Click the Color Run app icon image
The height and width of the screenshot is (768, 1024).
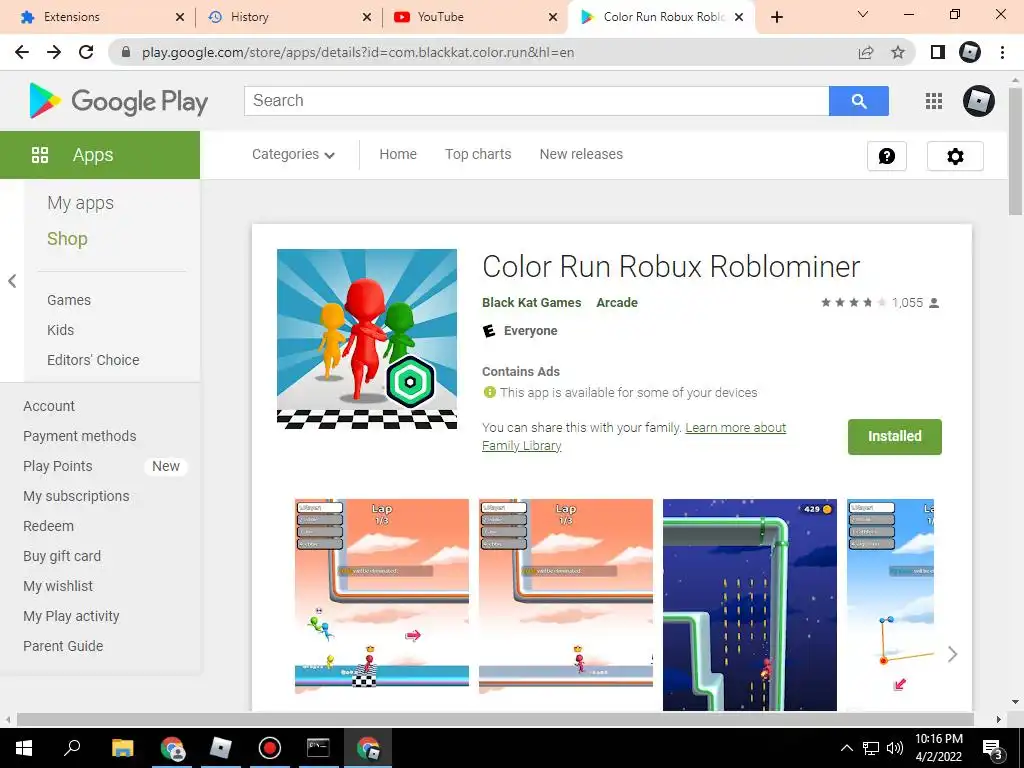[x=367, y=339]
